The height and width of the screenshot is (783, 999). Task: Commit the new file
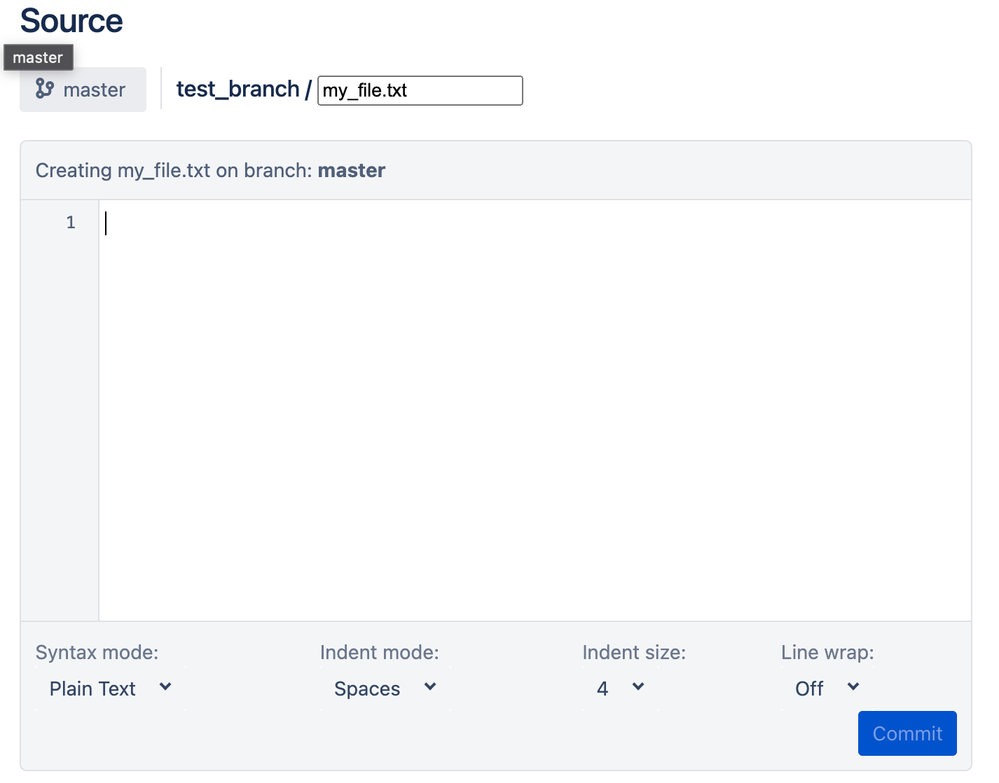[907, 733]
